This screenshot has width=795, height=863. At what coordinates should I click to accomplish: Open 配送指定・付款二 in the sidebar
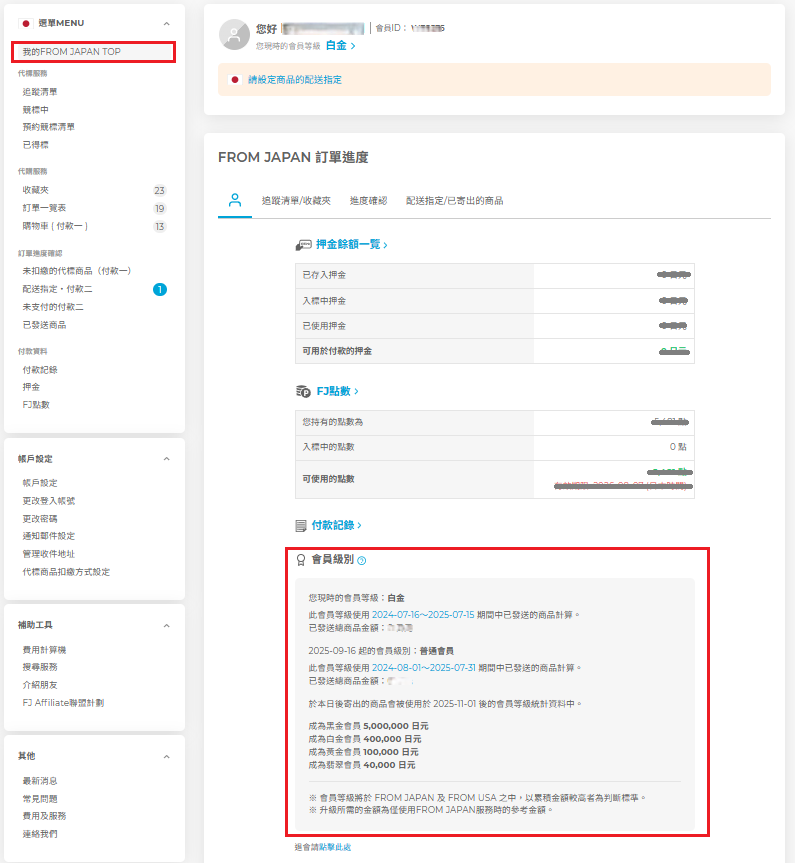point(57,289)
